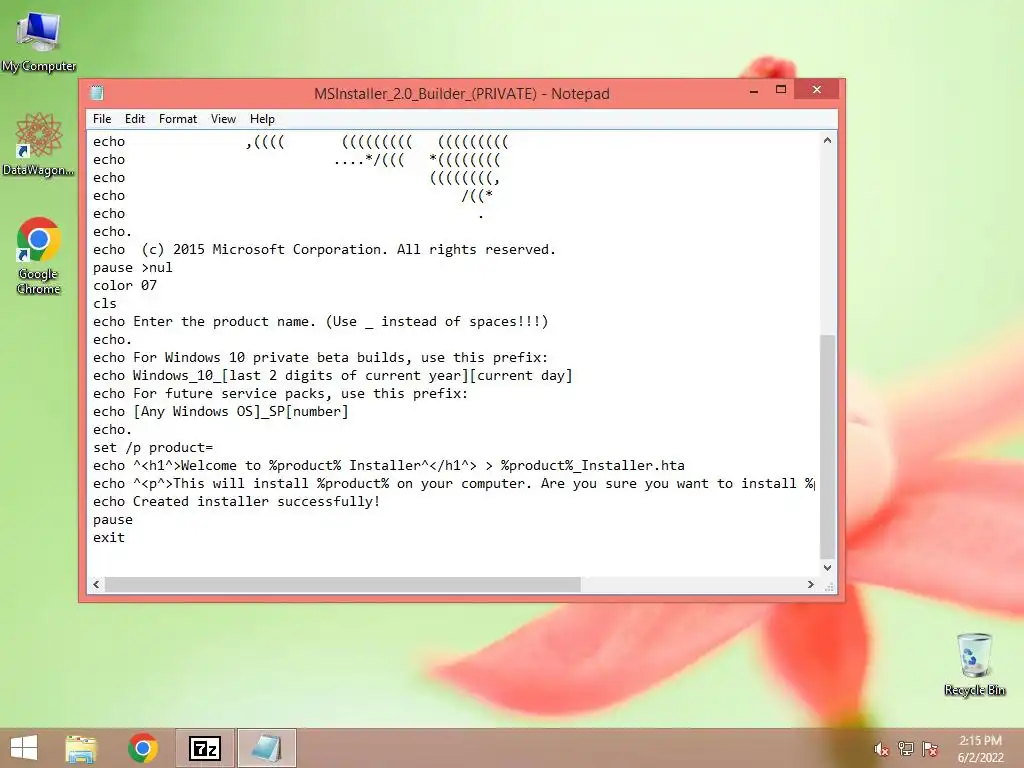Open the My Computer desktop icon

coord(39,40)
